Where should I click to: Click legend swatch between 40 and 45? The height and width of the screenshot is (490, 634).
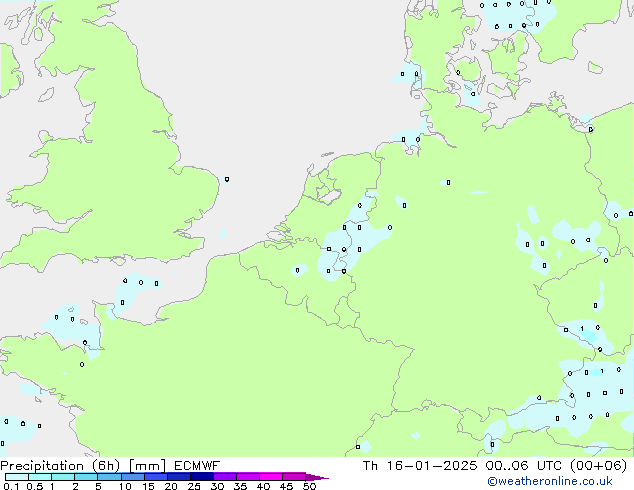point(271,477)
